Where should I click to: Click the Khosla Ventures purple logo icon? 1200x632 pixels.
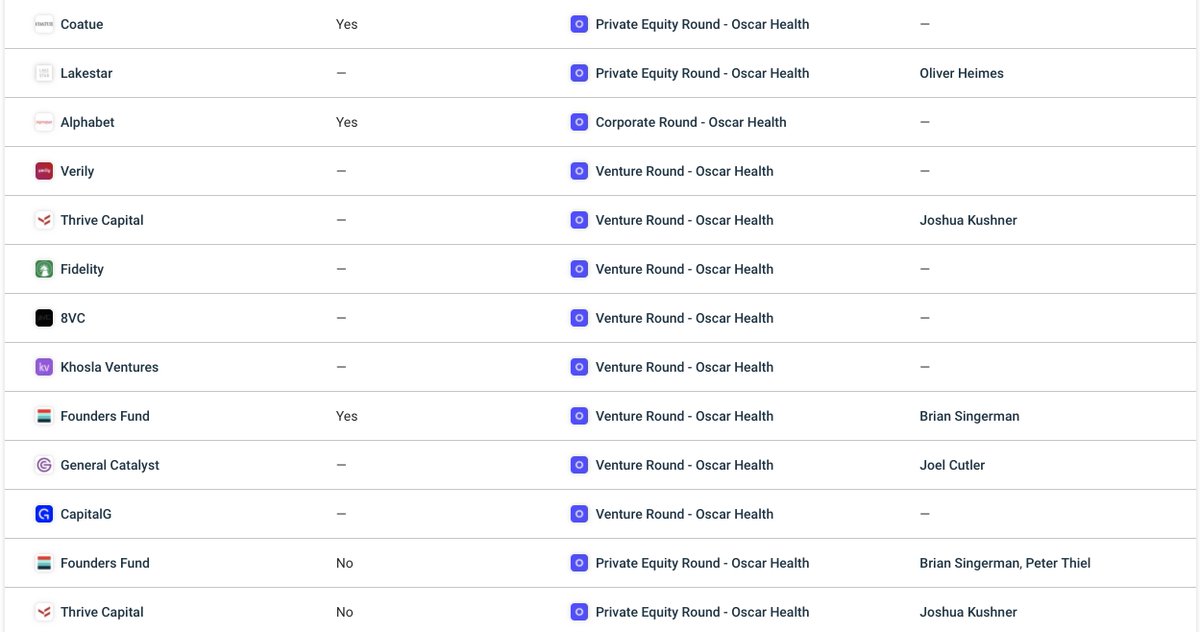click(44, 367)
